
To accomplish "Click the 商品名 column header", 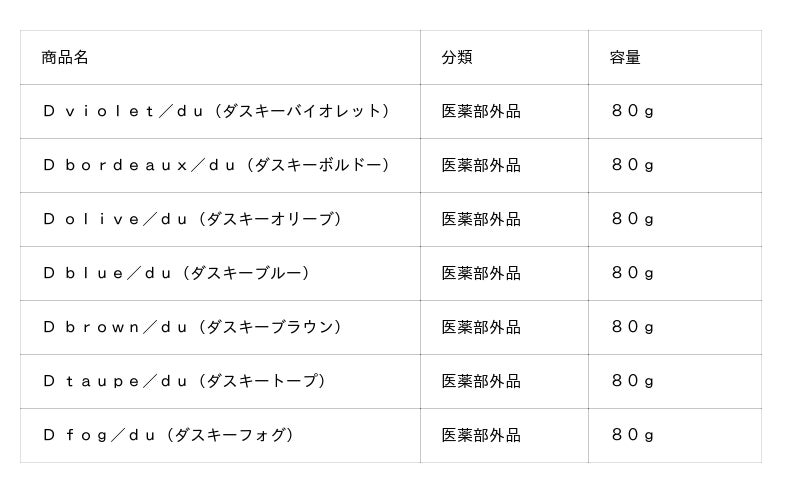I will coord(65,58).
